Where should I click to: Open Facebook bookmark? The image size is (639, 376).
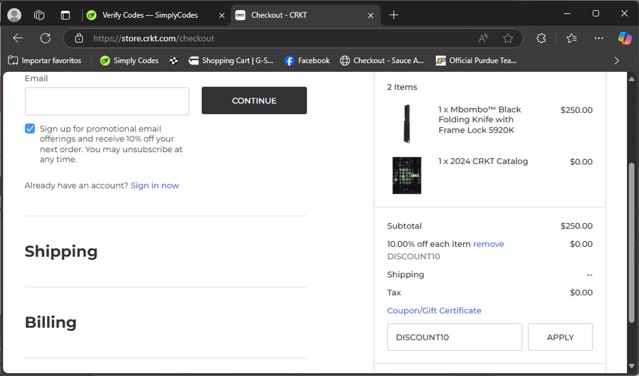[307, 61]
